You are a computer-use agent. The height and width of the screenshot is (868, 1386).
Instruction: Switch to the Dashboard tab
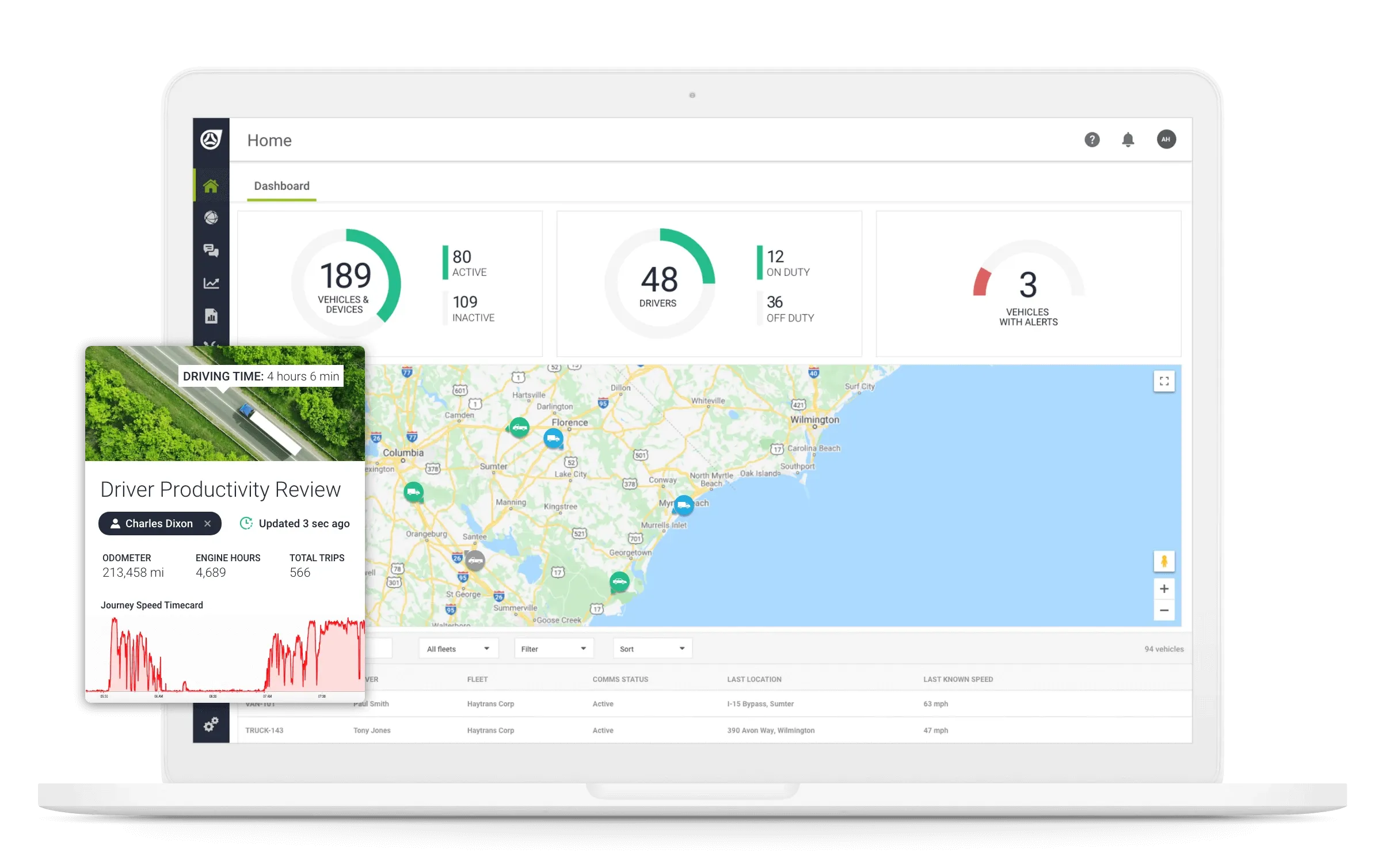point(281,185)
